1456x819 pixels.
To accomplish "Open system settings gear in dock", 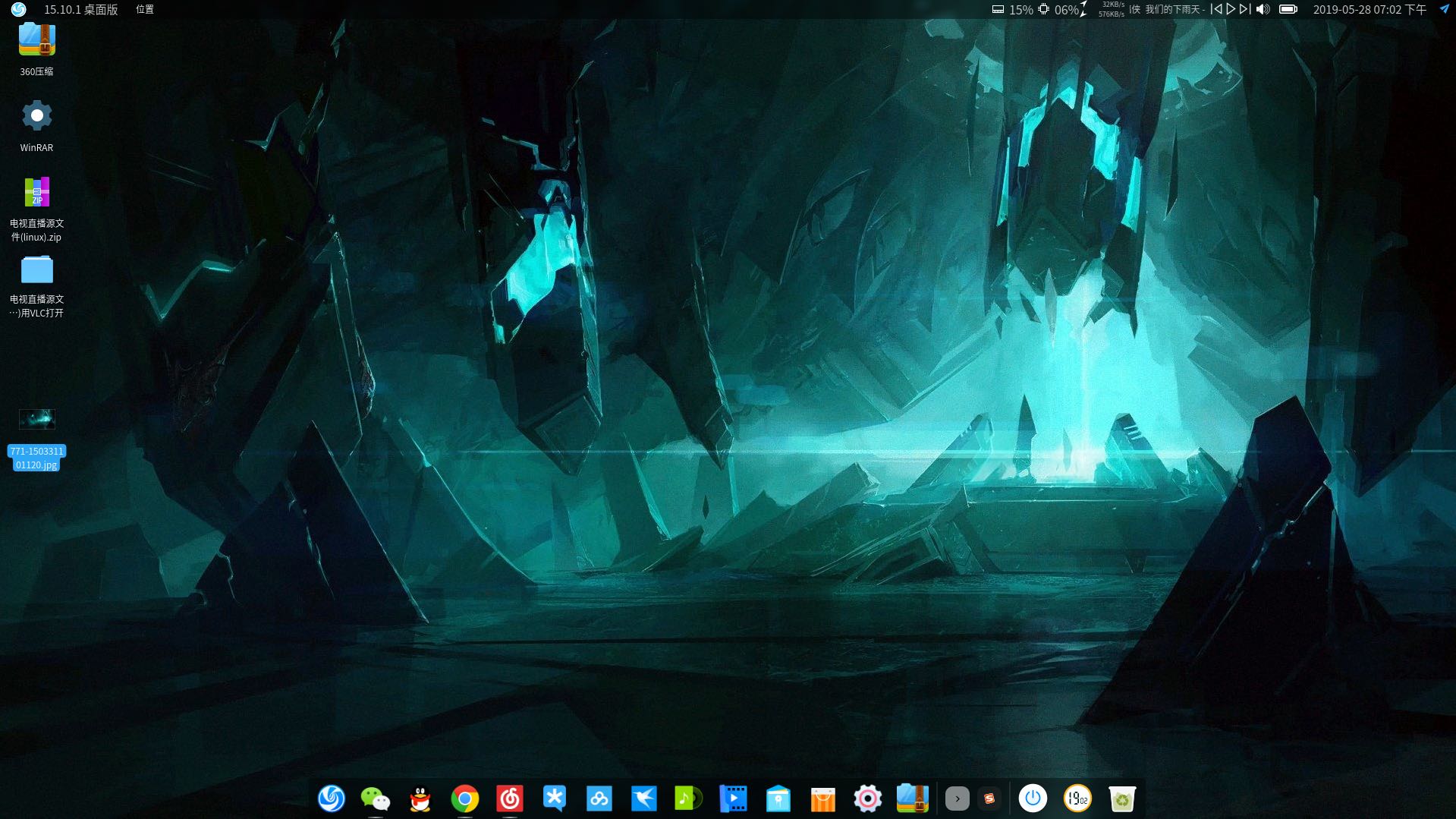I will (x=868, y=799).
